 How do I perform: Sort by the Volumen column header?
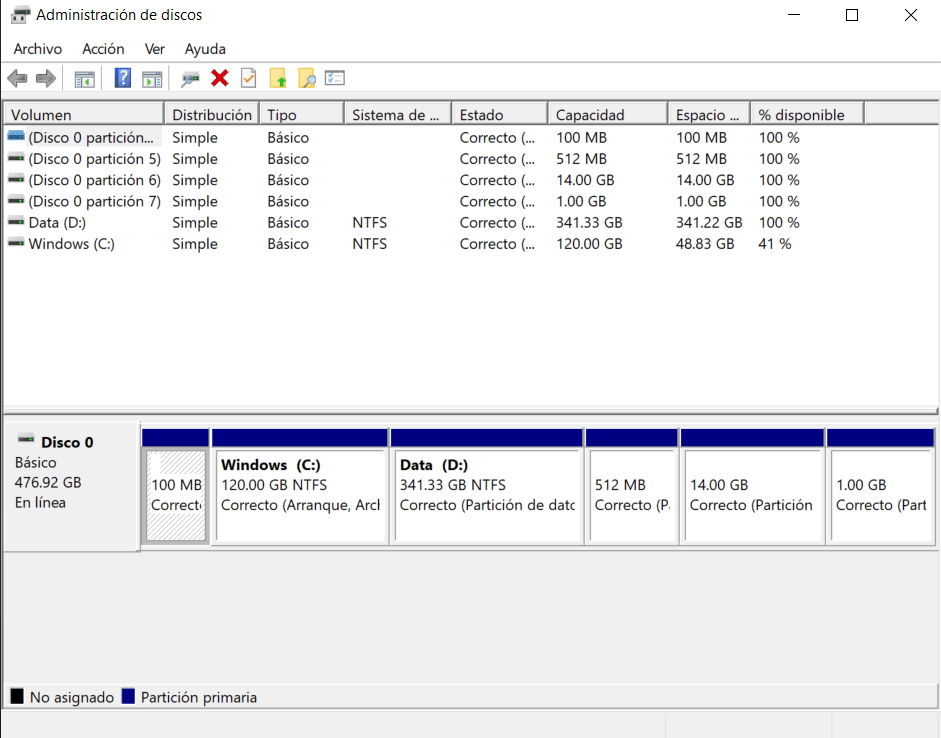[84, 115]
